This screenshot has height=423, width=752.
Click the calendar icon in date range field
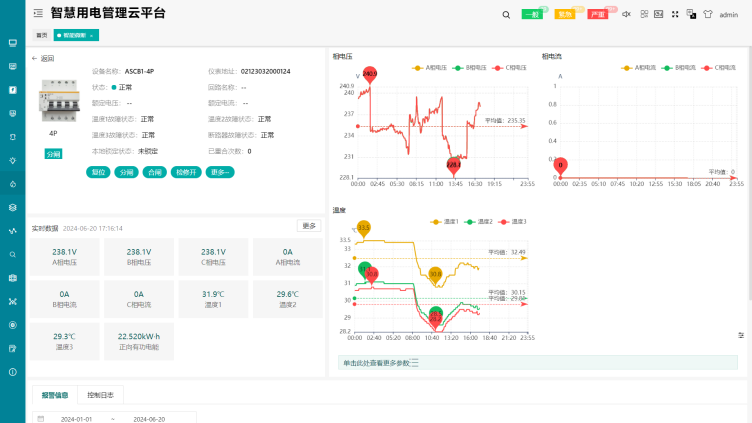(x=41, y=419)
